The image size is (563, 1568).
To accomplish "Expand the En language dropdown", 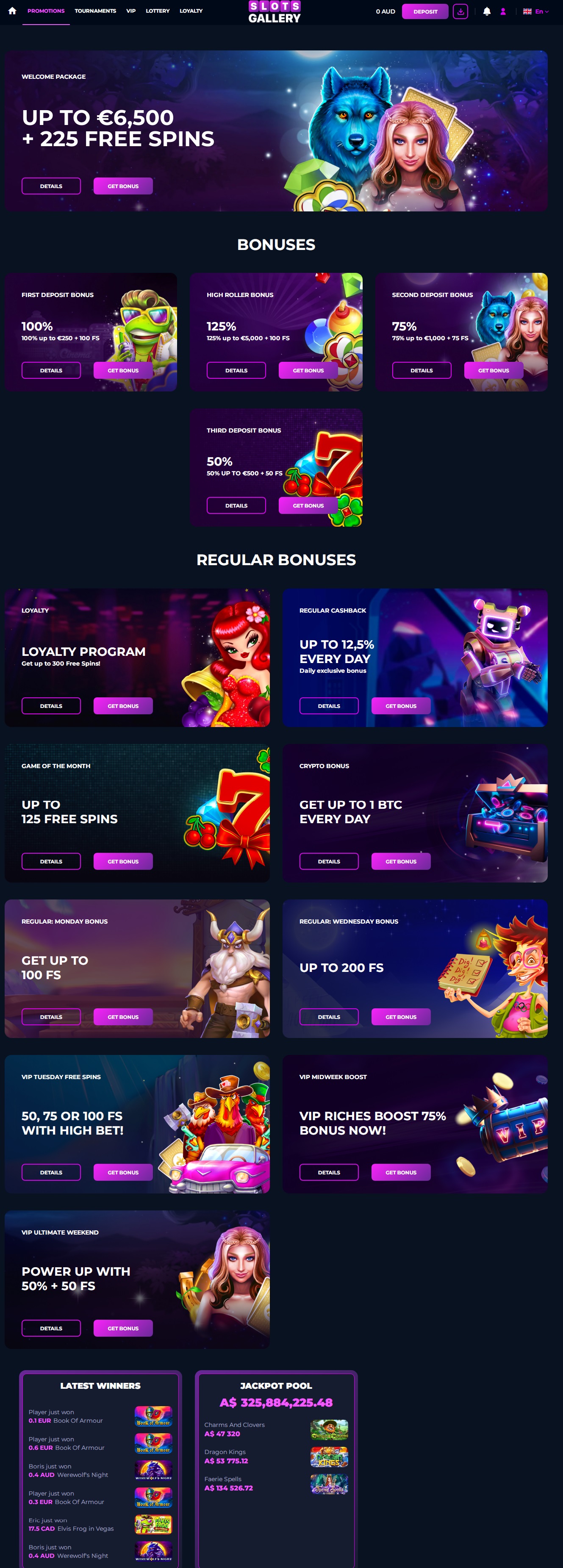I will click(542, 11).
